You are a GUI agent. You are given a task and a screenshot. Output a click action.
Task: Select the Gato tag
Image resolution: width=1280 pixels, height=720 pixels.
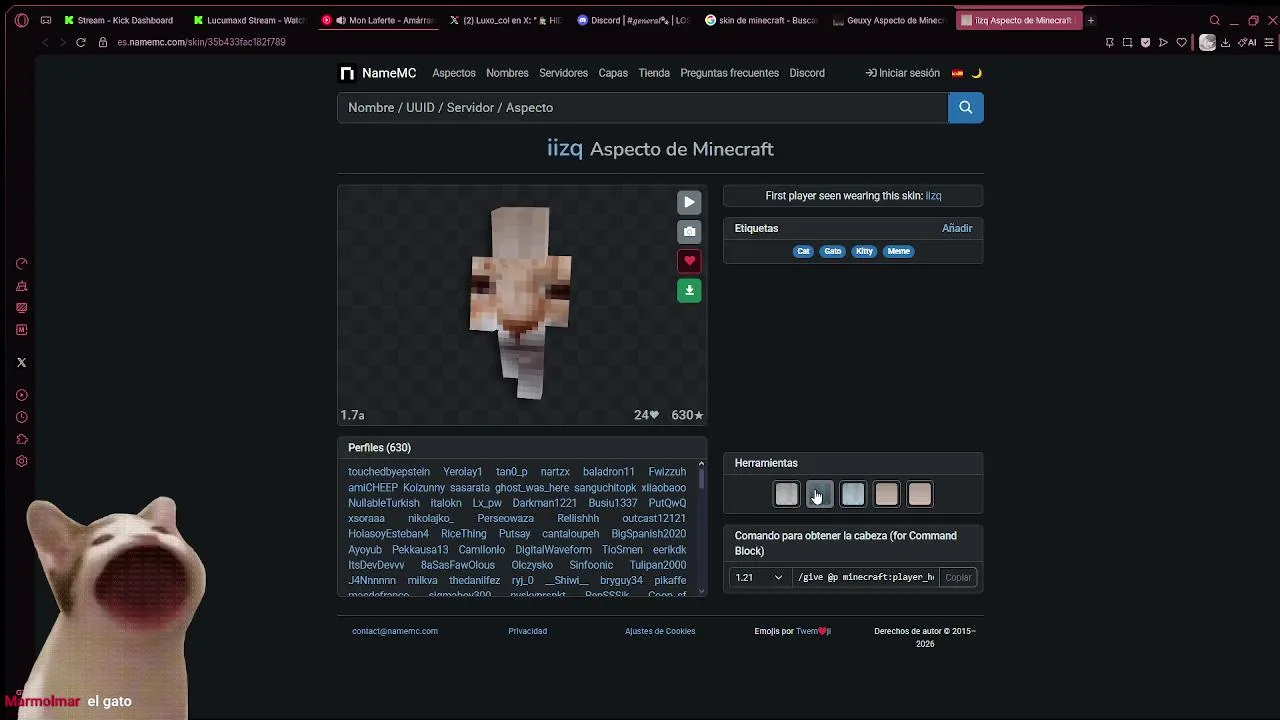tap(833, 251)
